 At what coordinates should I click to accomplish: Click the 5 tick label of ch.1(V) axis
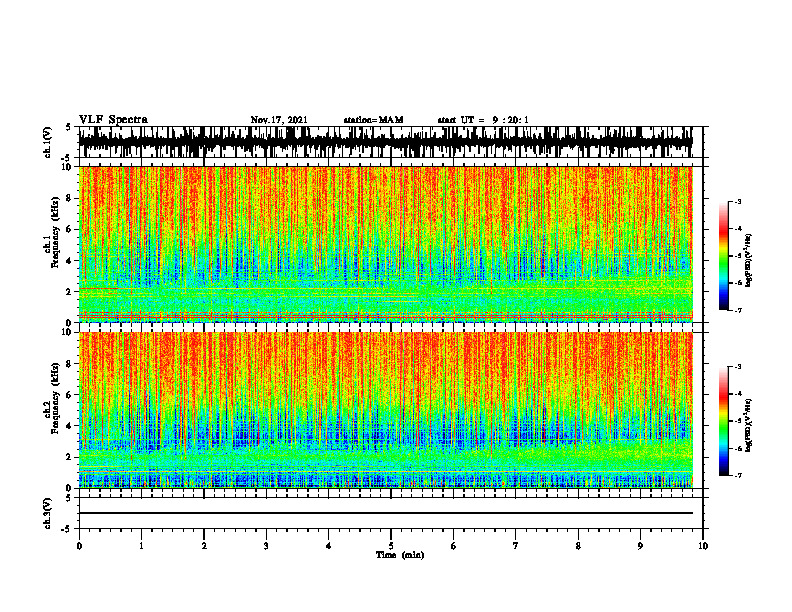(x=69, y=127)
